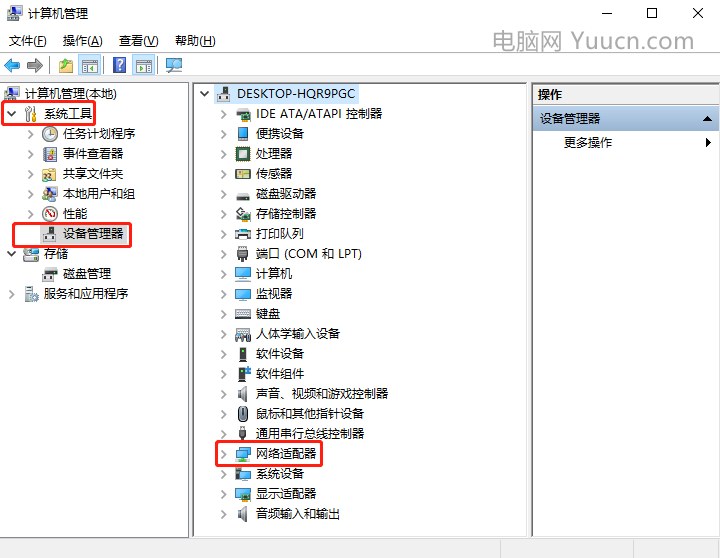Open the 操作(A) menu

tap(83, 41)
